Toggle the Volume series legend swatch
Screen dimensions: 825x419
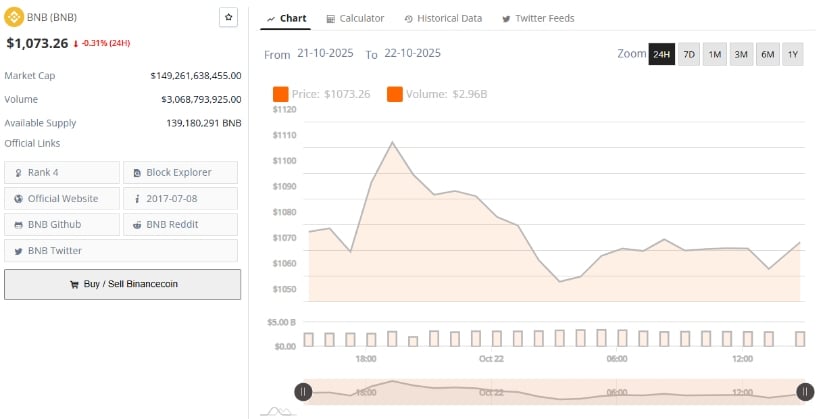(x=394, y=94)
